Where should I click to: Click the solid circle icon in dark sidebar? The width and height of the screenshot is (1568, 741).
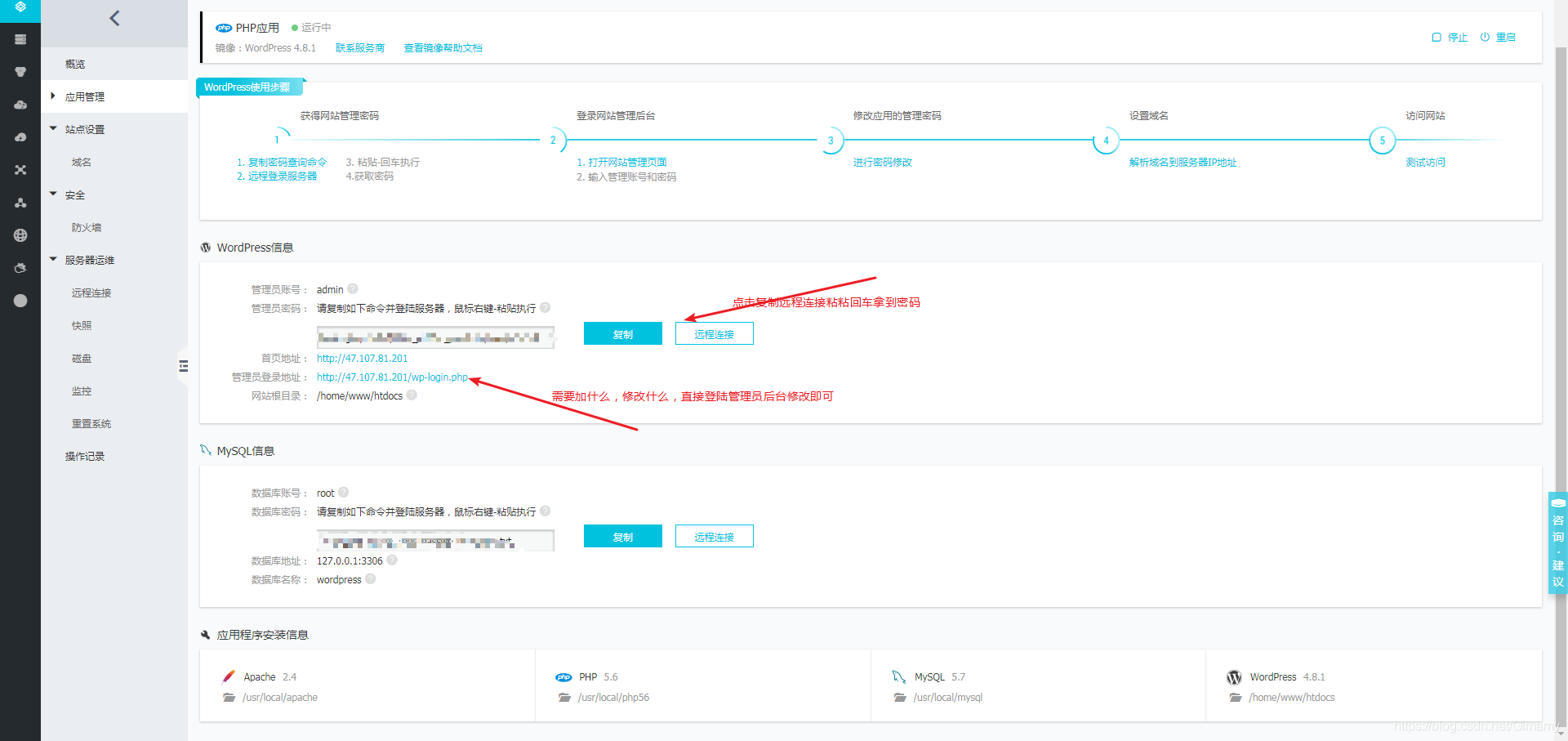pos(20,301)
